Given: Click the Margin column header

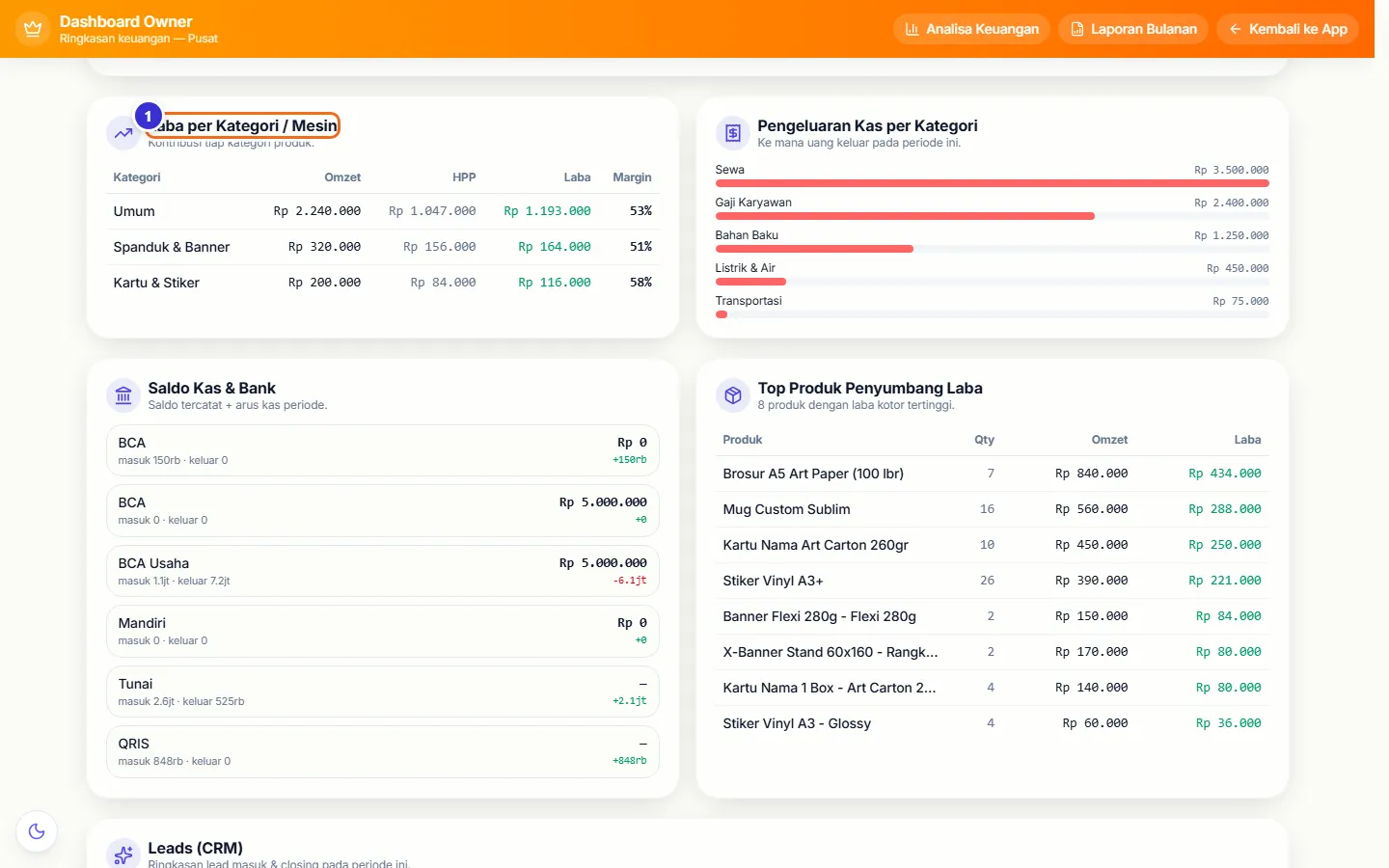Looking at the screenshot, I should click(x=632, y=177).
